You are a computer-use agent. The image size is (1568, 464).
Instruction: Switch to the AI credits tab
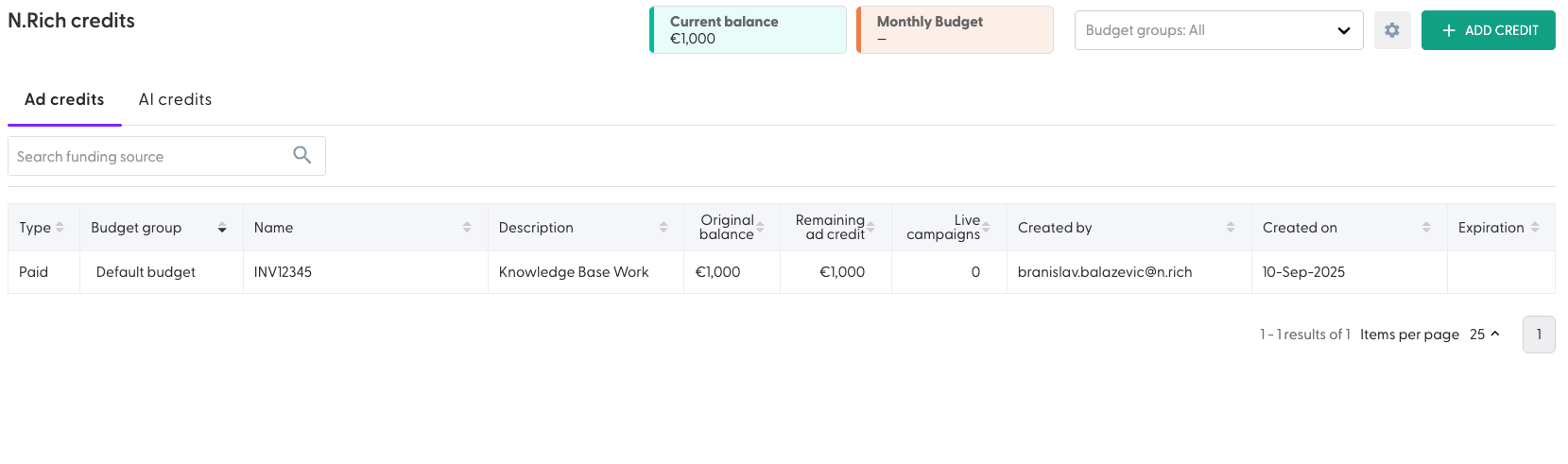coord(175,99)
